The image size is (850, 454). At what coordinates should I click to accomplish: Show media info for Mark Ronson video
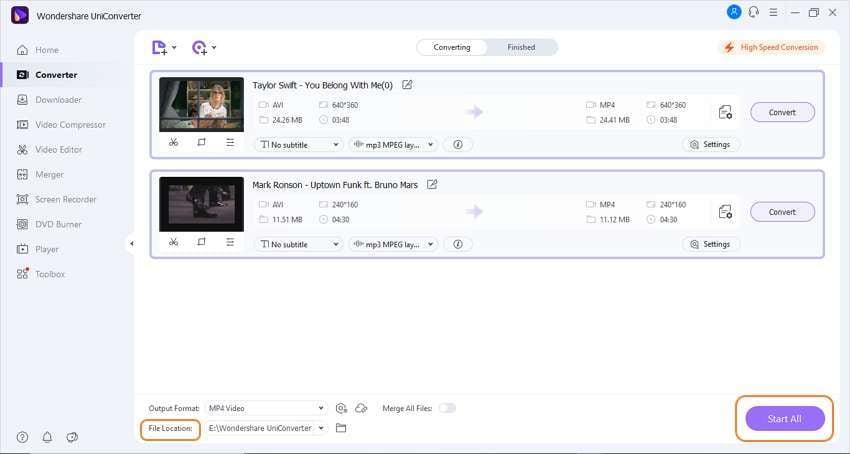click(458, 245)
